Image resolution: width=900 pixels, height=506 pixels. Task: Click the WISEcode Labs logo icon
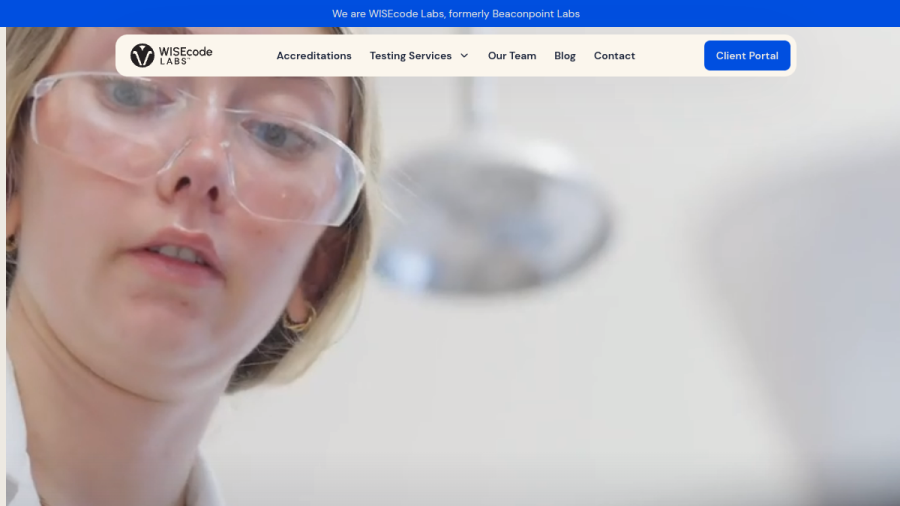coord(142,56)
